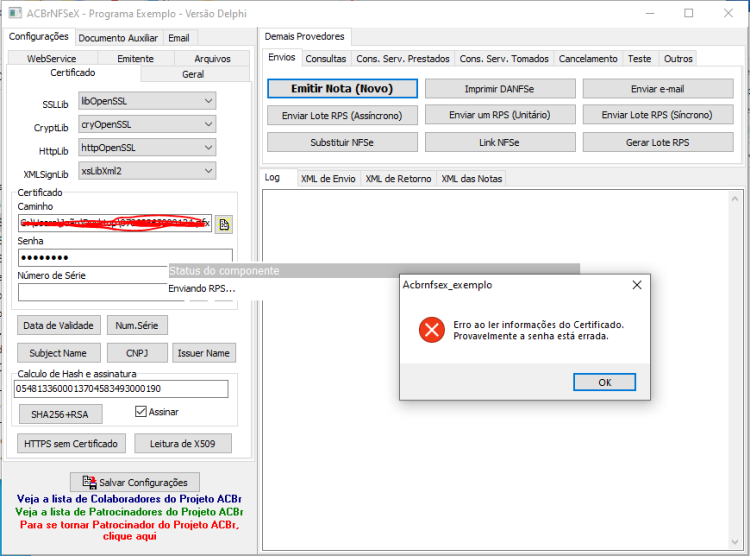Open the Outros tab
The height and width of the screenshot is (556, 750).
click(x=678, y=58)
